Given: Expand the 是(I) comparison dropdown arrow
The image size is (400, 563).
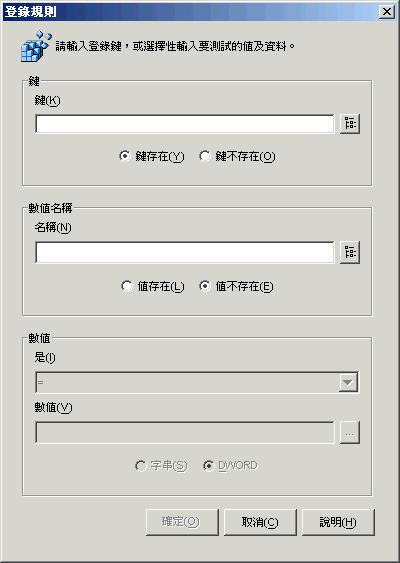Looking at the screenshot, I should [348, 383].
